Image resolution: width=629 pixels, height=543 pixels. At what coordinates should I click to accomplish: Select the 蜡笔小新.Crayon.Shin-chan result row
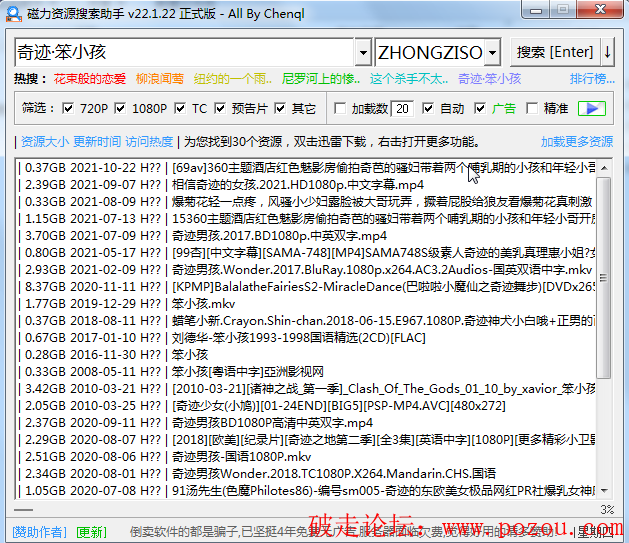306,321
